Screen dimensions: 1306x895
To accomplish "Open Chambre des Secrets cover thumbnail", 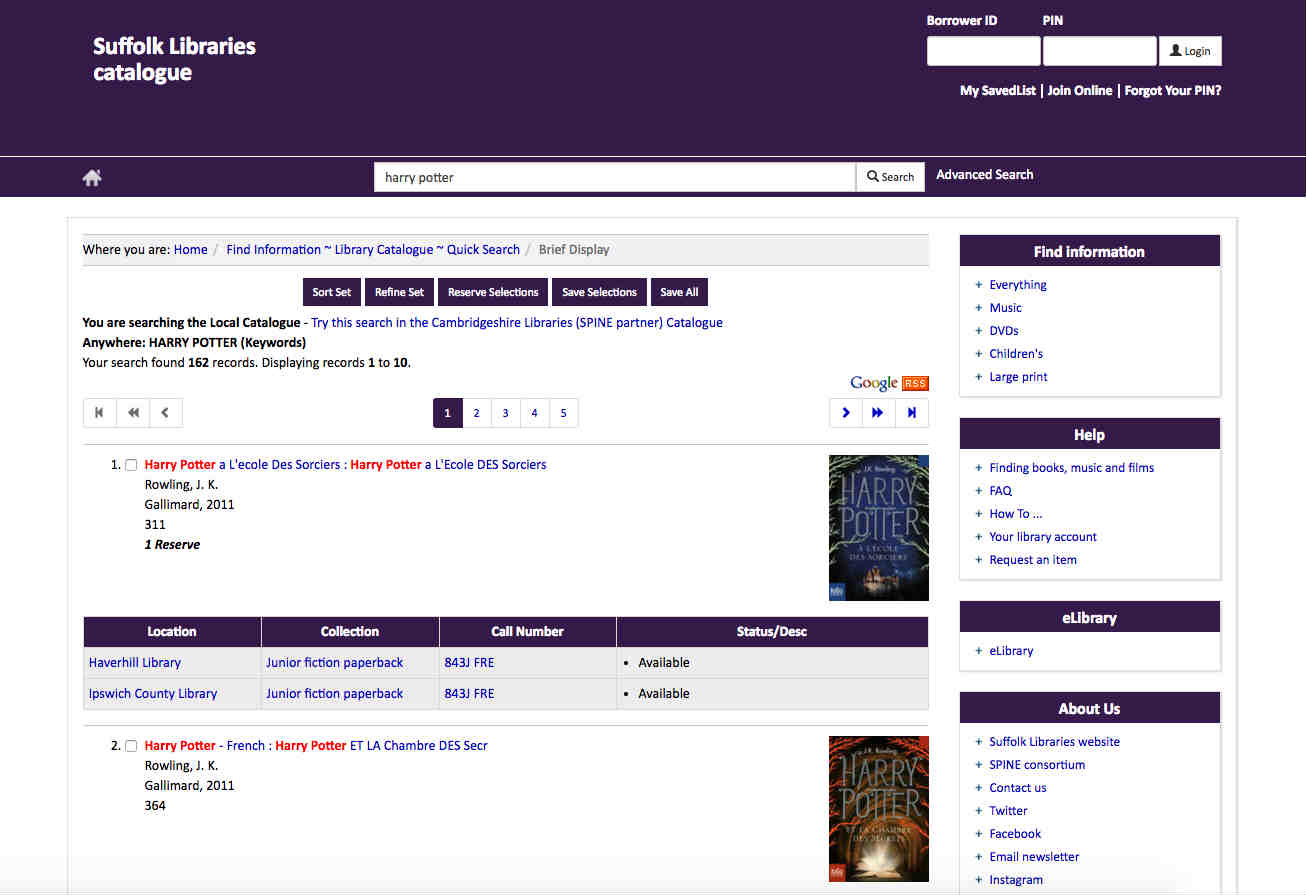I will tap(879, 809).
